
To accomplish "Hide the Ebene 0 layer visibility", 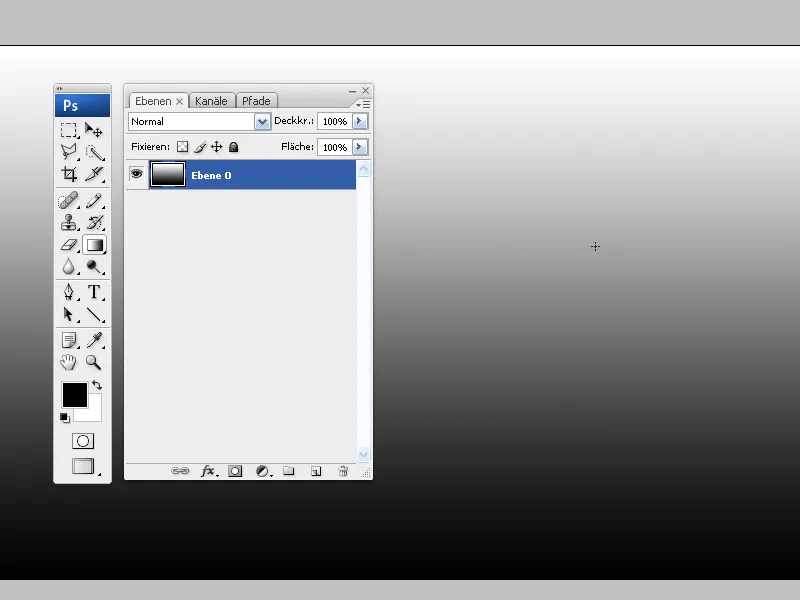I will tap(136, 174).
